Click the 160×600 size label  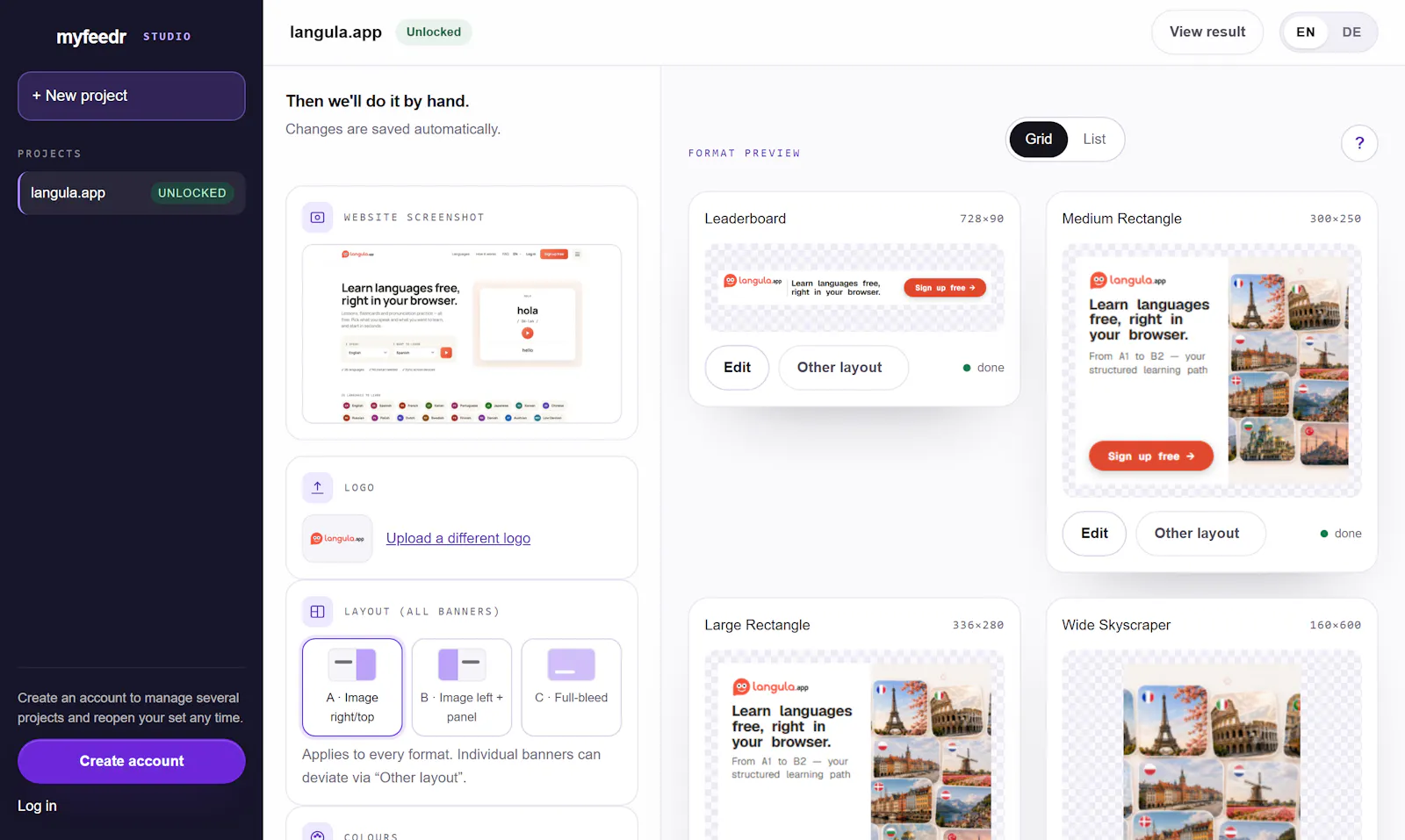1336,625
